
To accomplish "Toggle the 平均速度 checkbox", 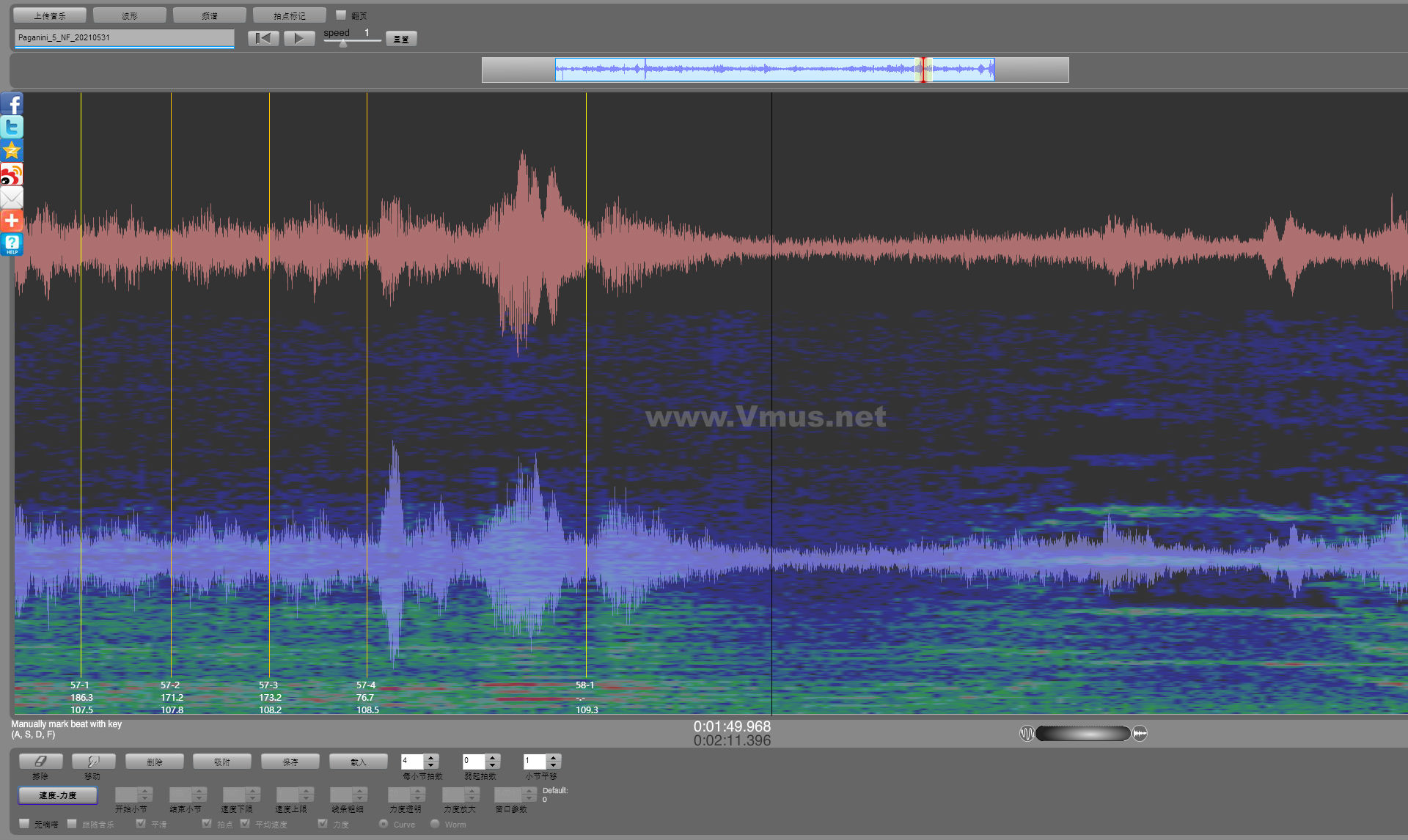I will pos(245,824).
